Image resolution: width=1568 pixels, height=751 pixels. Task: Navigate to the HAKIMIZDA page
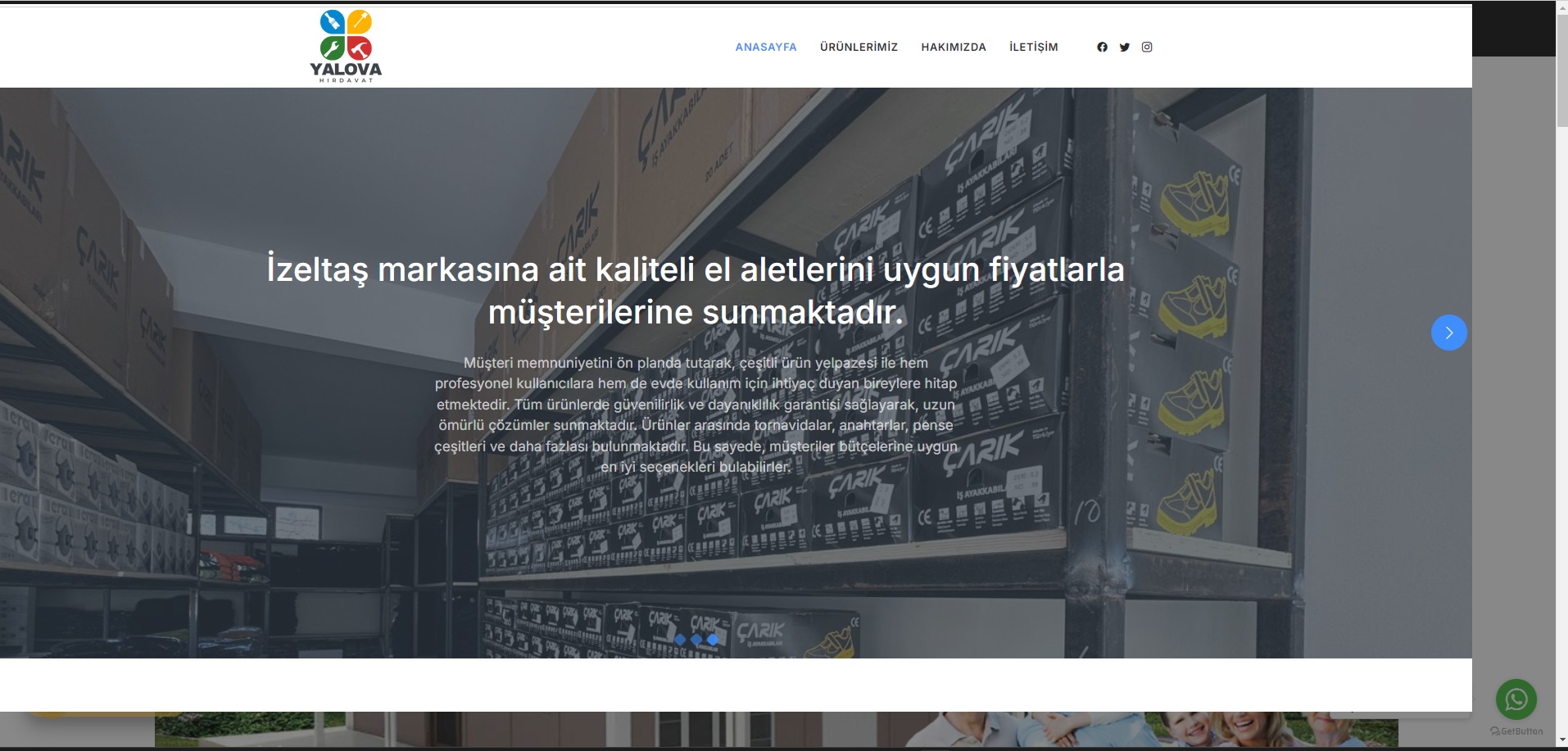pos(953,48)
